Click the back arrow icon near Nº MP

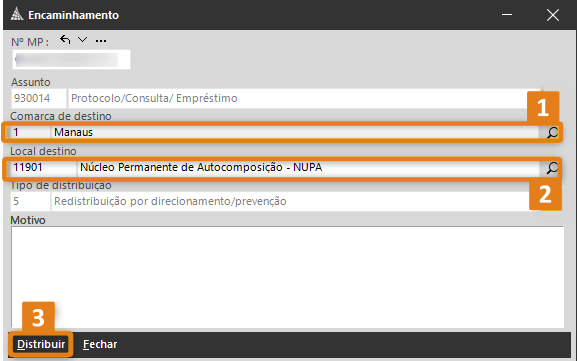point(65,39)
